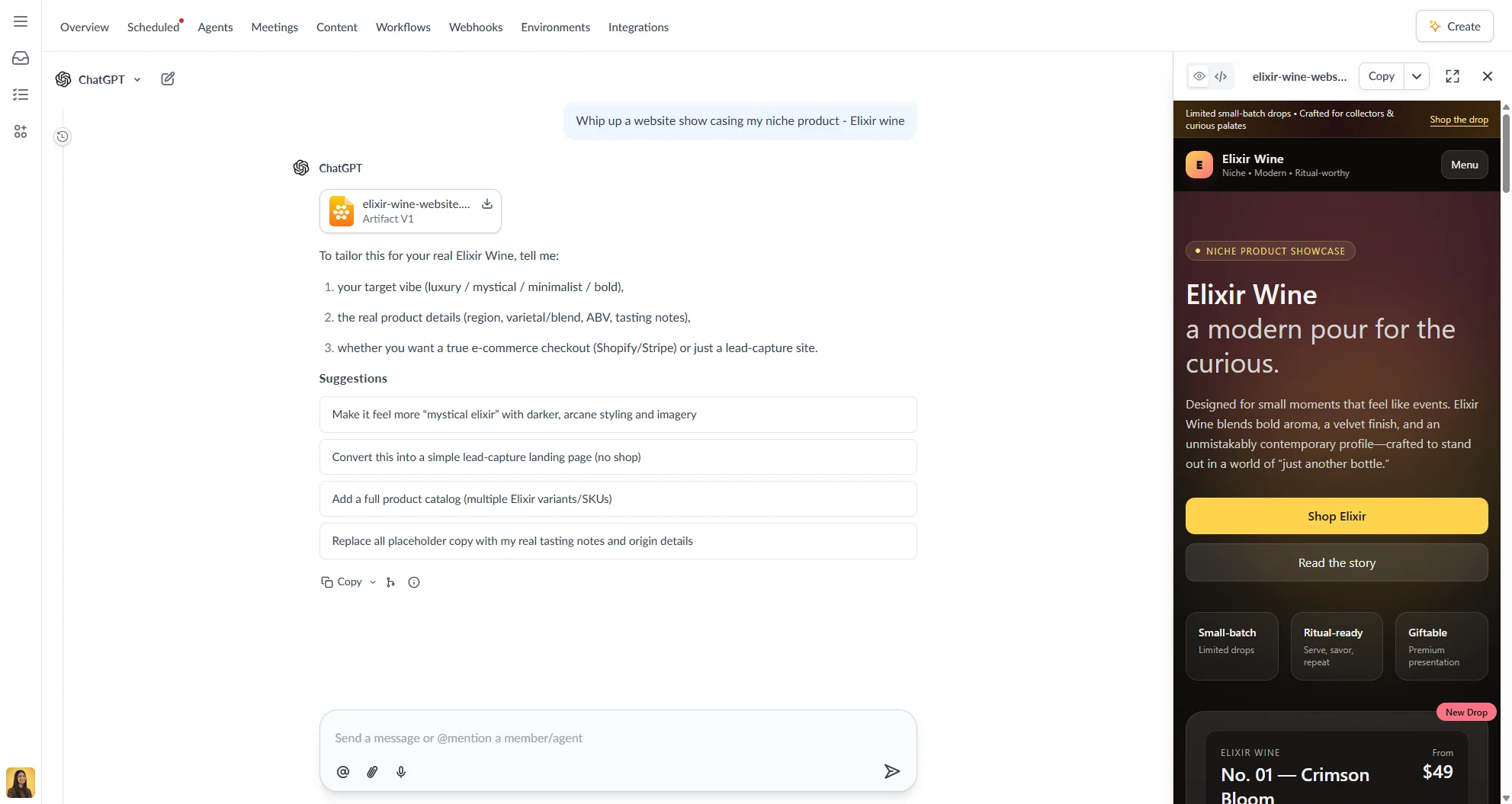
Task: Open chat history clock icon
Action: (63, 136)
